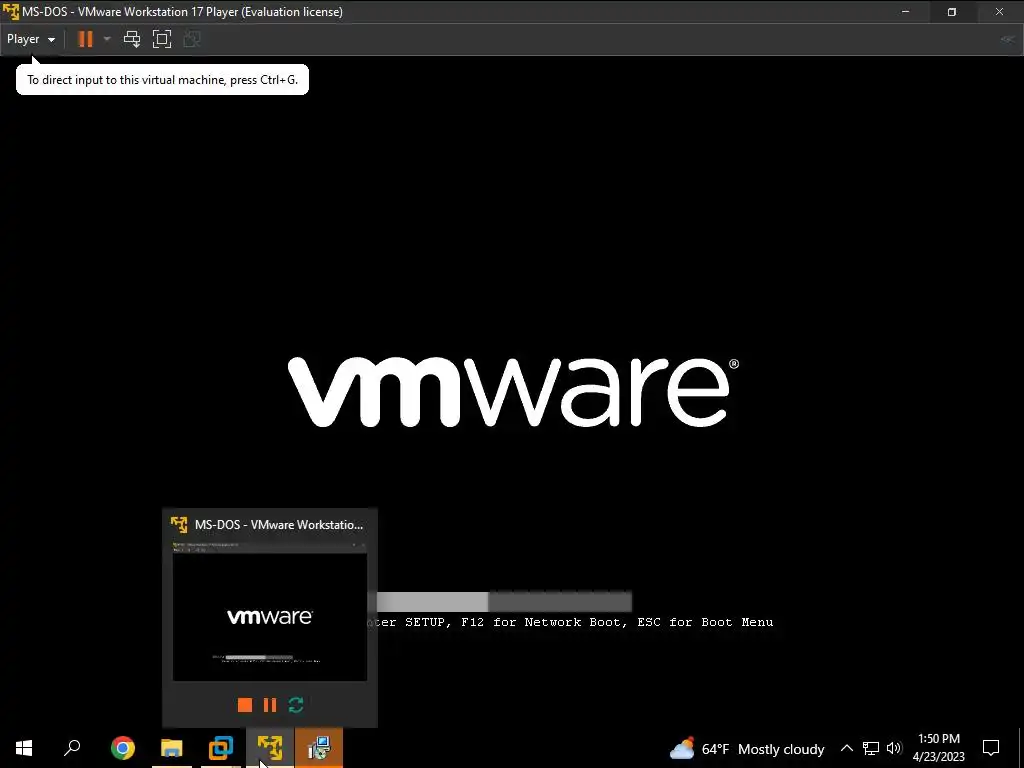
Task: Open the notification center
Action: tap(991, 748)
